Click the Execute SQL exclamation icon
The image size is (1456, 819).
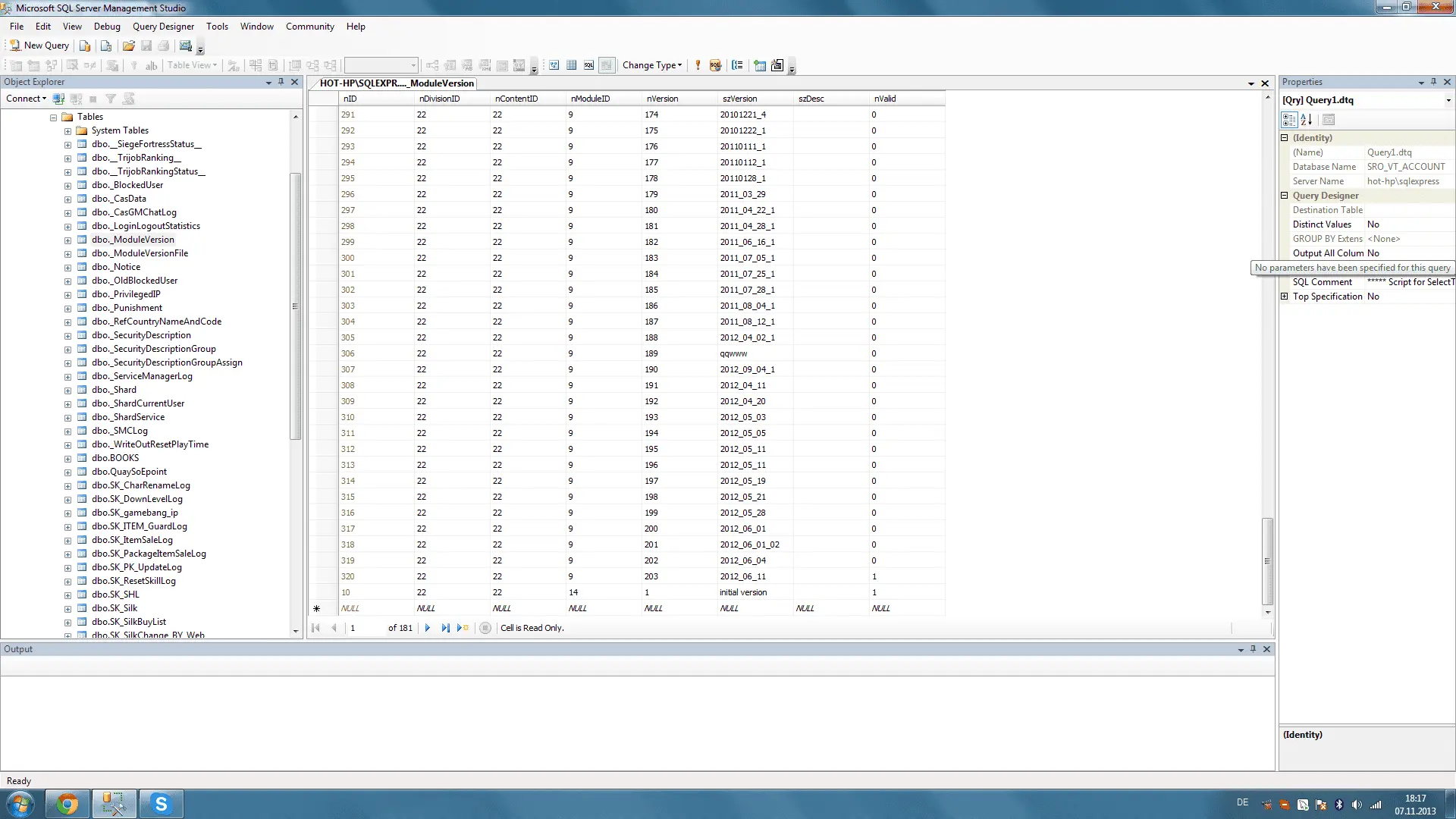(x=698, y=65)
